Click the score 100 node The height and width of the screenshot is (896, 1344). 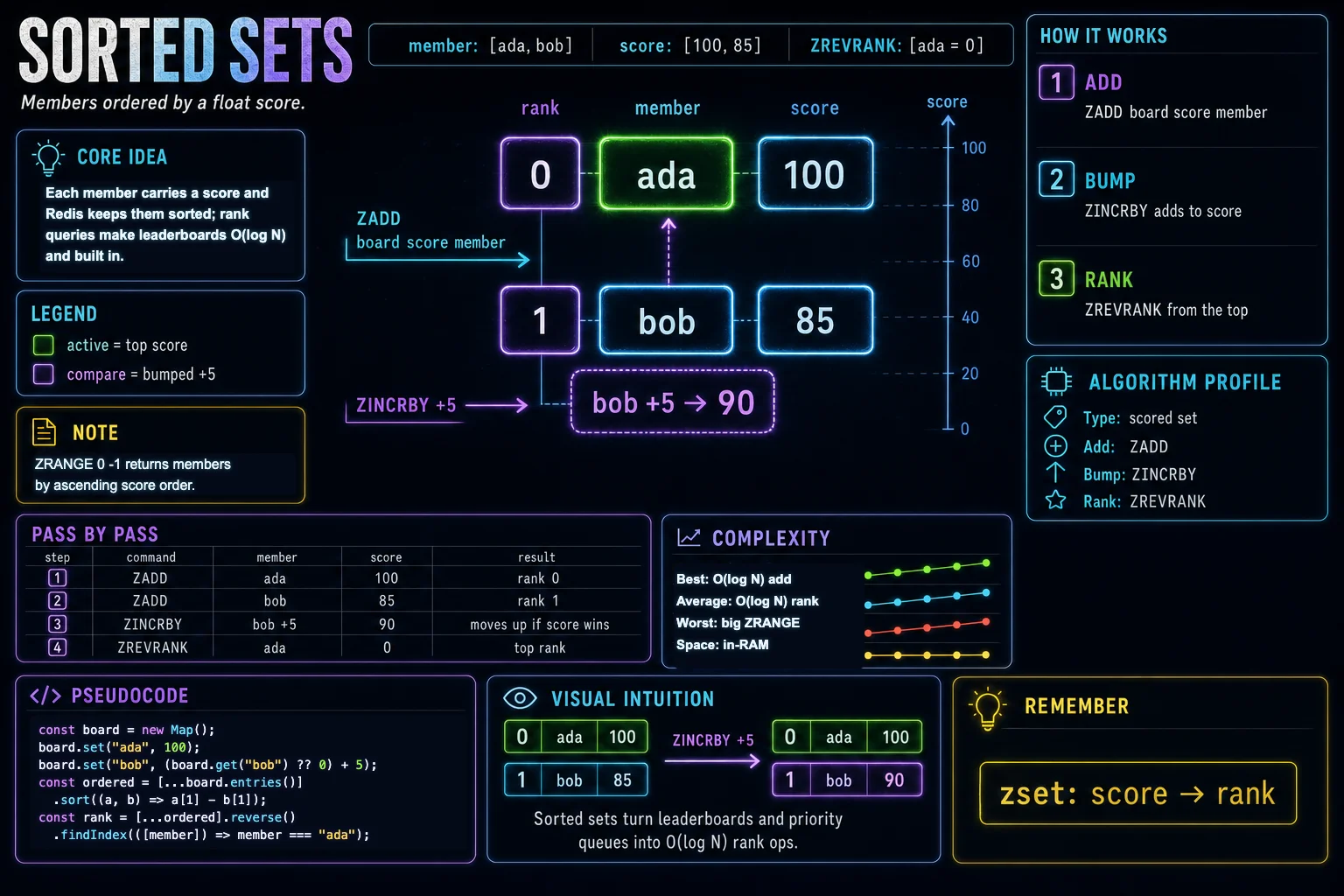(815, 174)
